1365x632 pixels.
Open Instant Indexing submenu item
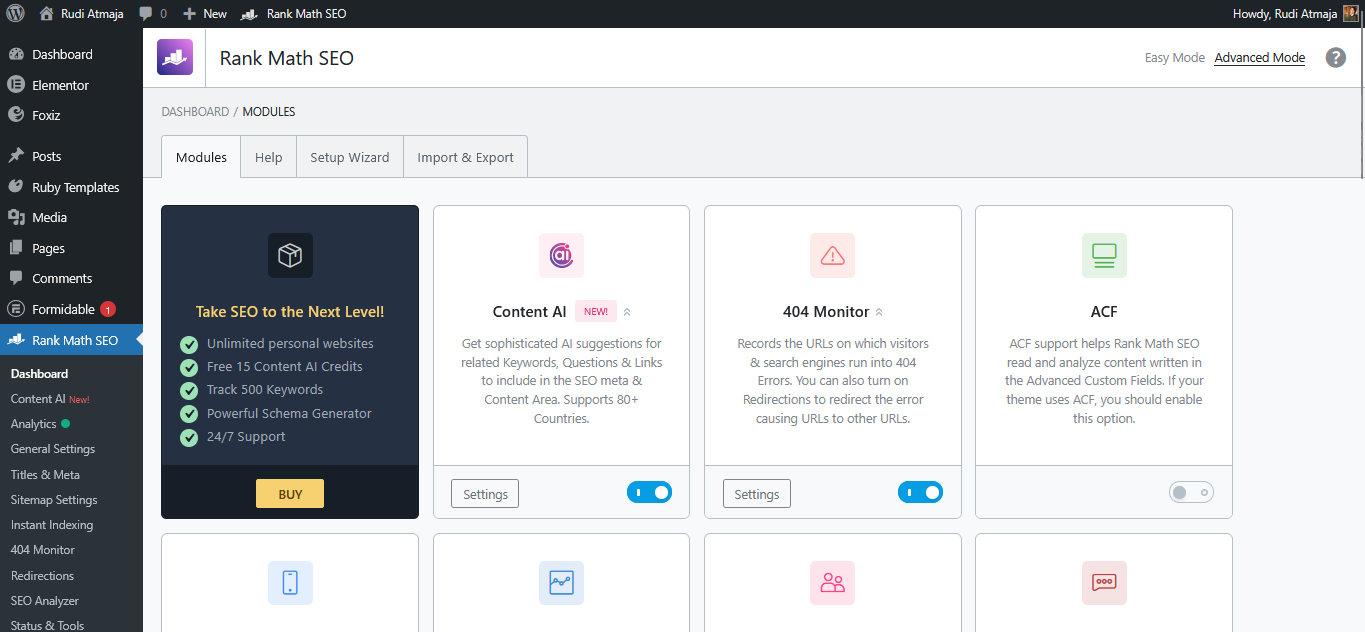click(x=52, y=525)
